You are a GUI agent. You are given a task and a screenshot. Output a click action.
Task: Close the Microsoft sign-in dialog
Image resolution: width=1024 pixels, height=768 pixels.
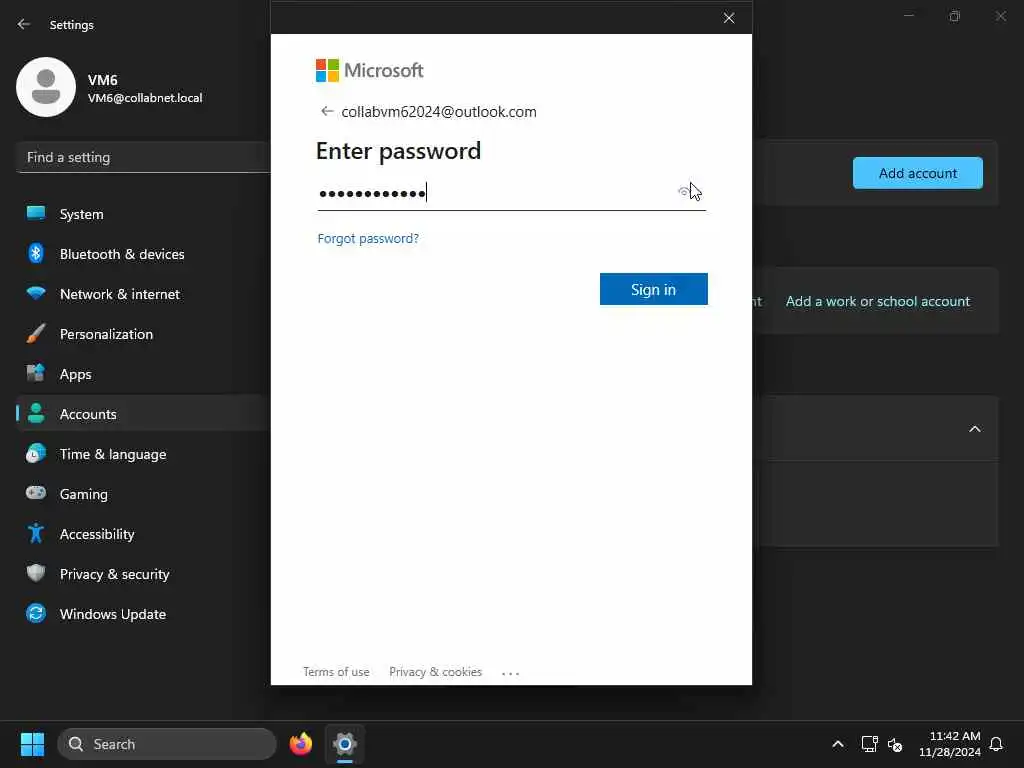729,18
